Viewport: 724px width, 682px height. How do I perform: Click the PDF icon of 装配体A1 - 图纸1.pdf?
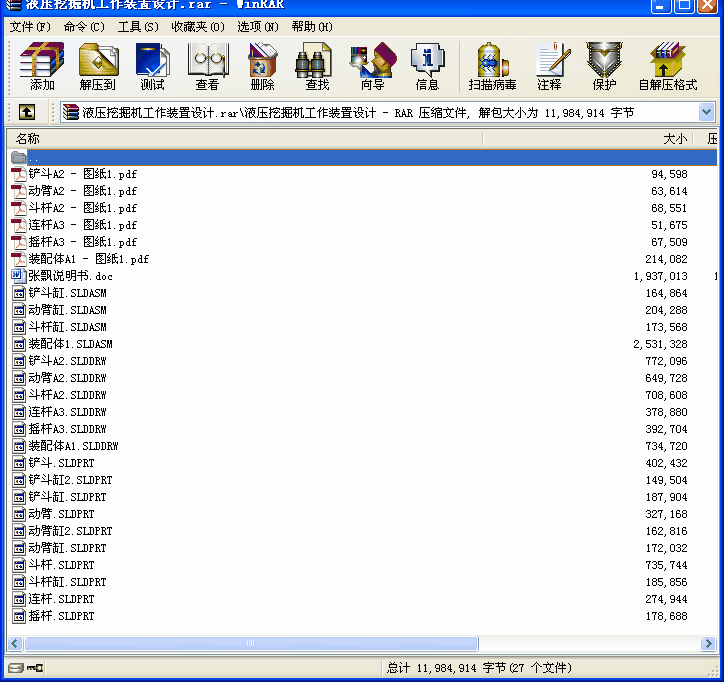(x=18, y=259)
